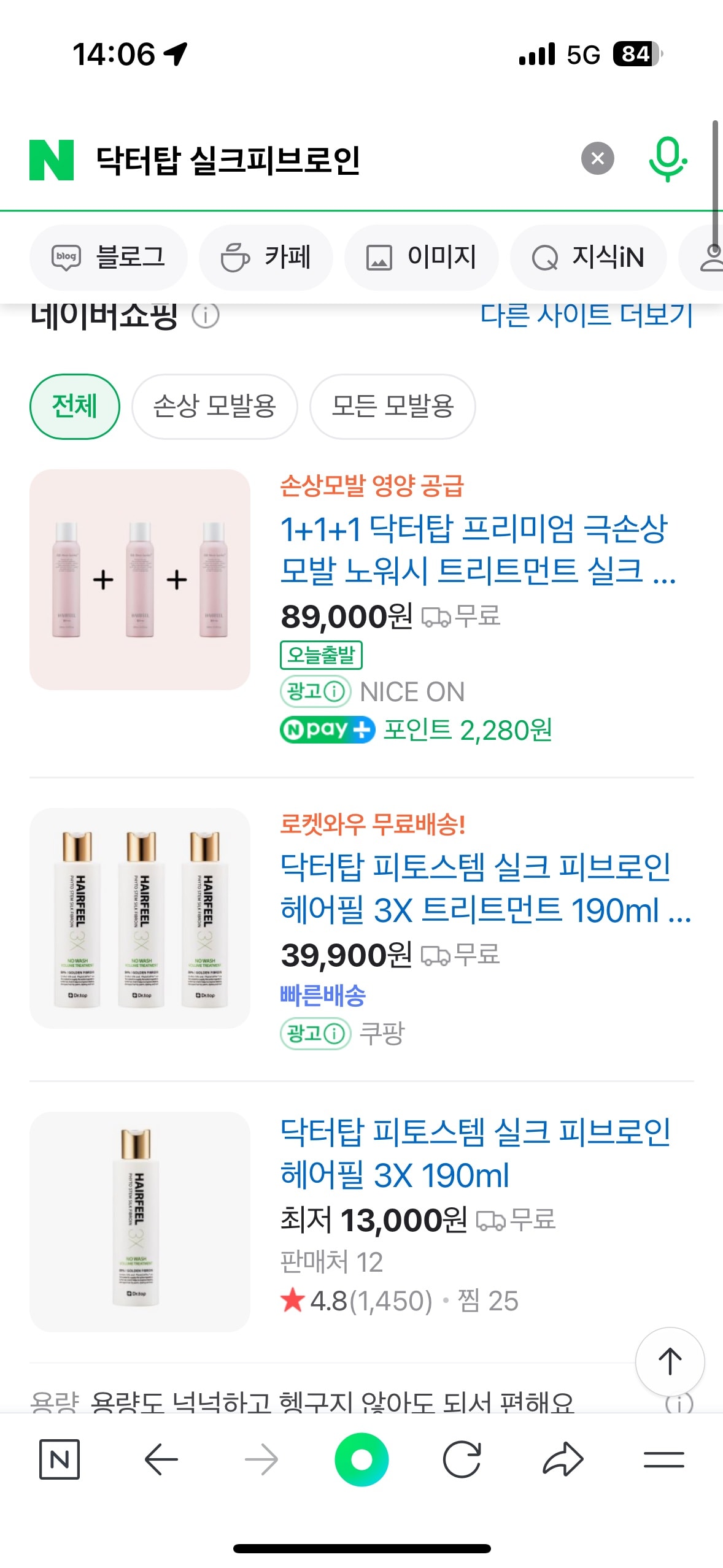Start voice search with microphone icon
Screen dimensions: 723x1568
click(667, 159)
